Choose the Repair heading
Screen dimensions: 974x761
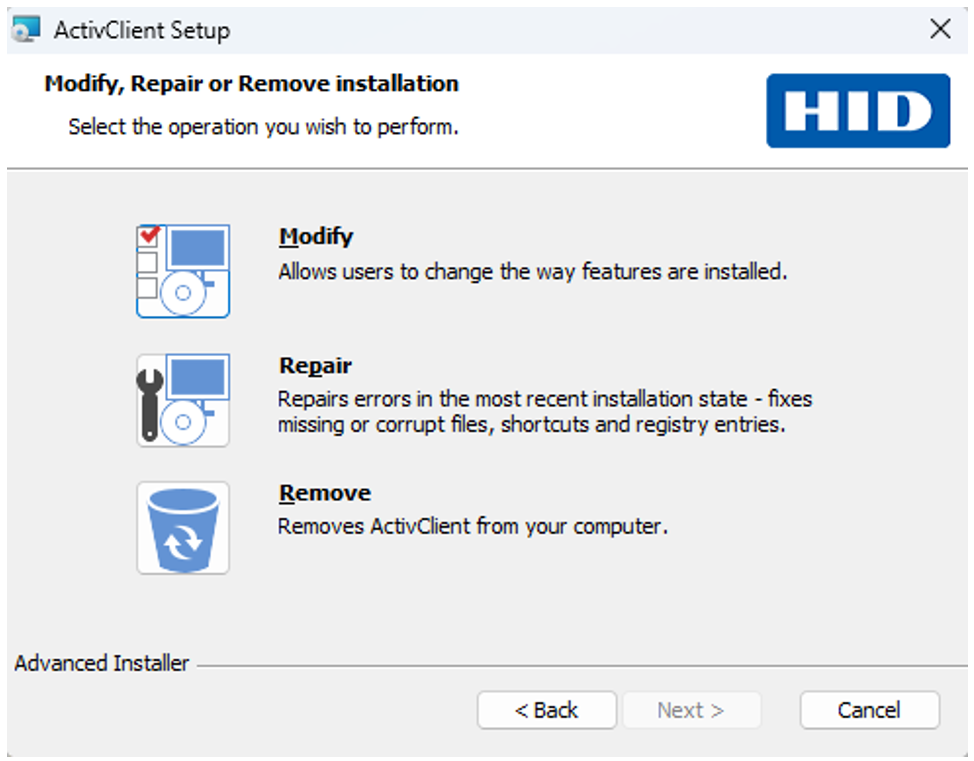[315, 366]
